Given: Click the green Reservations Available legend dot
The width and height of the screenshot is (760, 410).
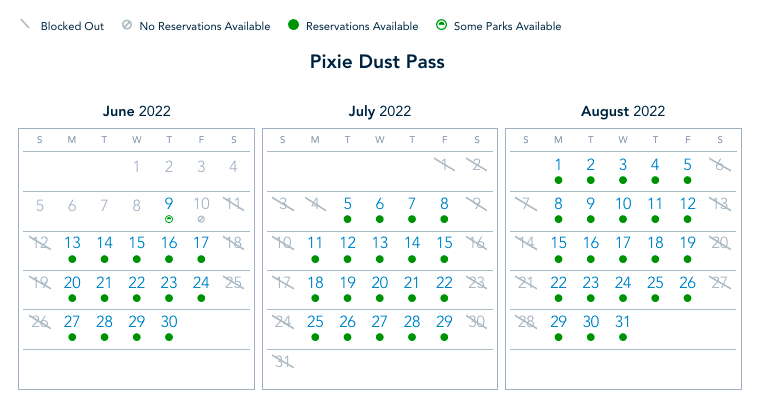Looking at the screenshot, I should point(292,26).
